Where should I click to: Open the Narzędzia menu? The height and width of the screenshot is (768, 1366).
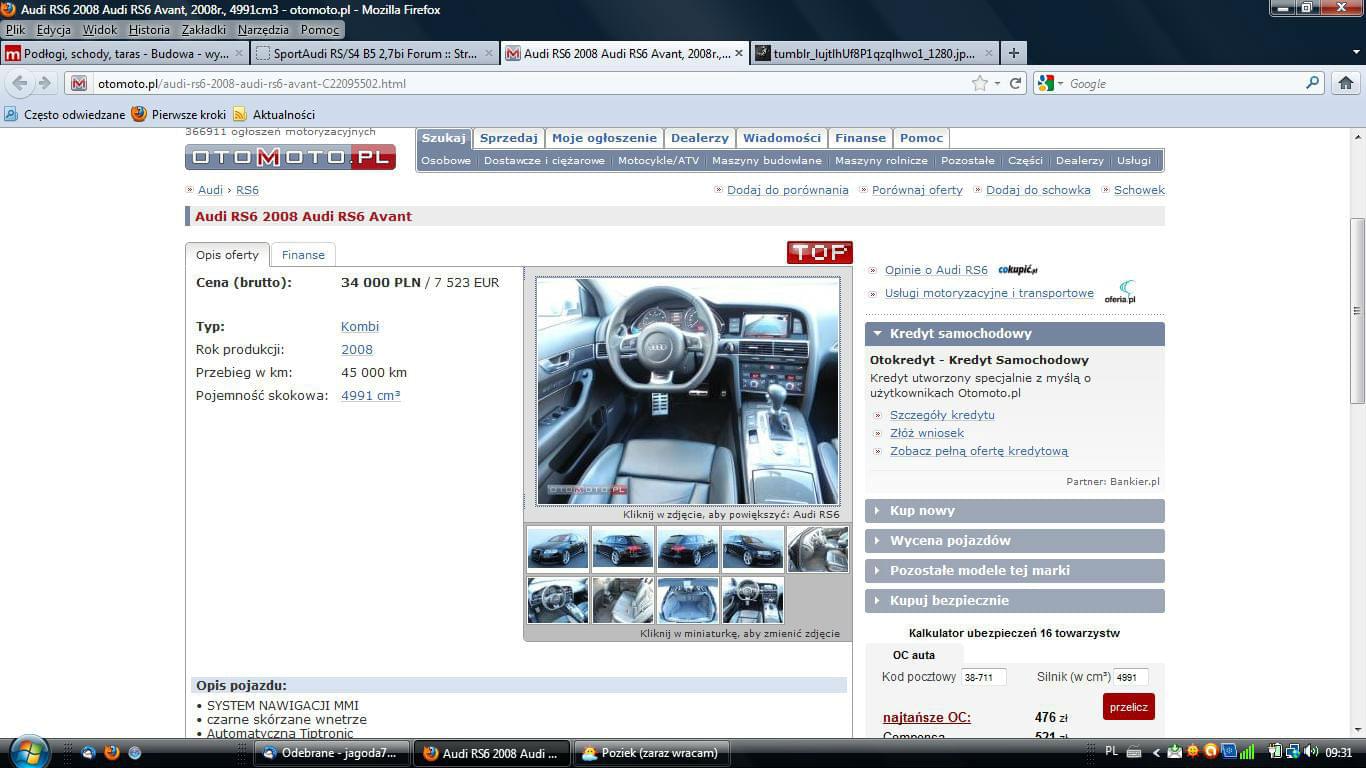click(x=263, y=30)
